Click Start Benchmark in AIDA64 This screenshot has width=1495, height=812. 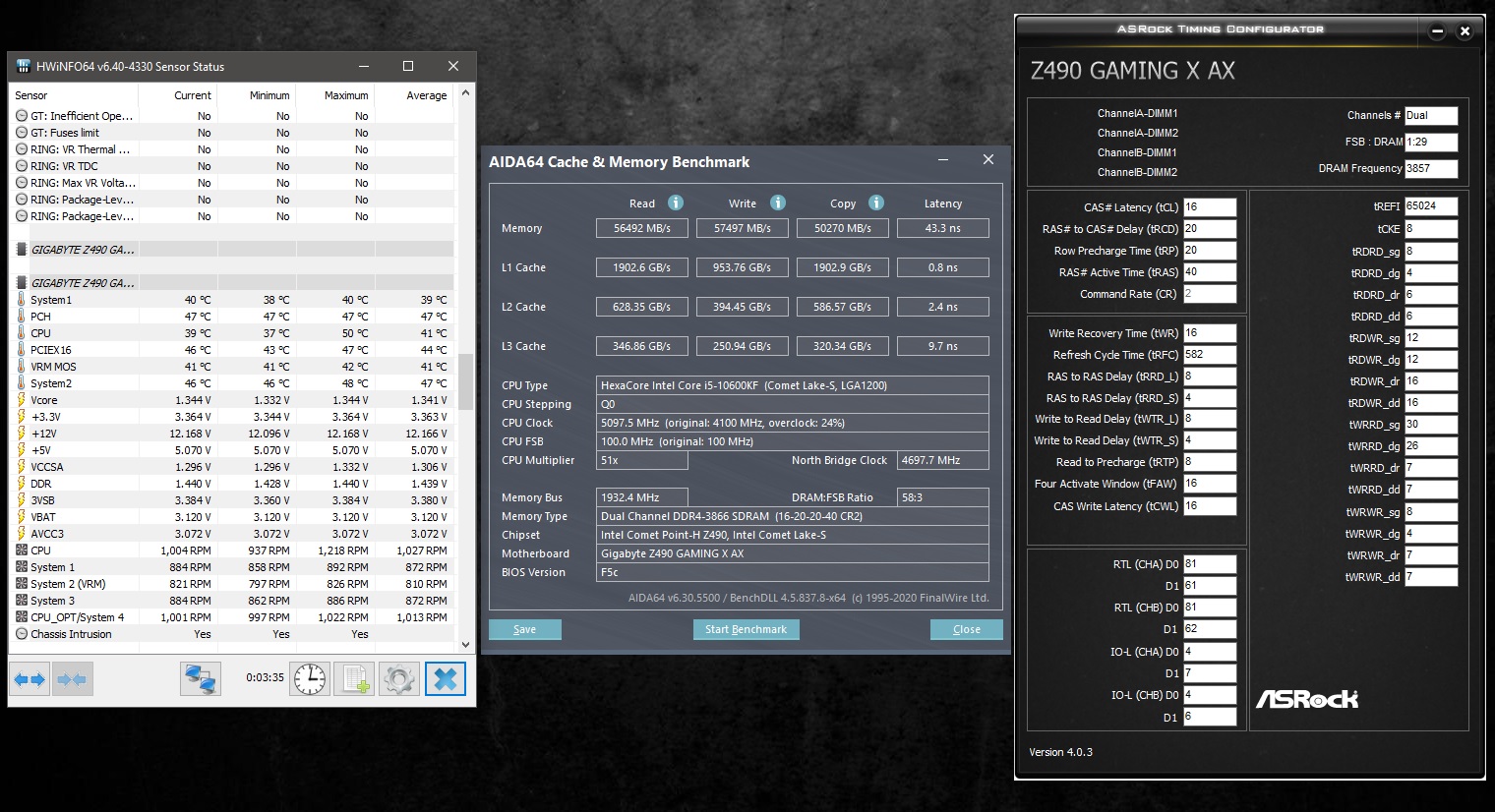click(x=746, y=629)
